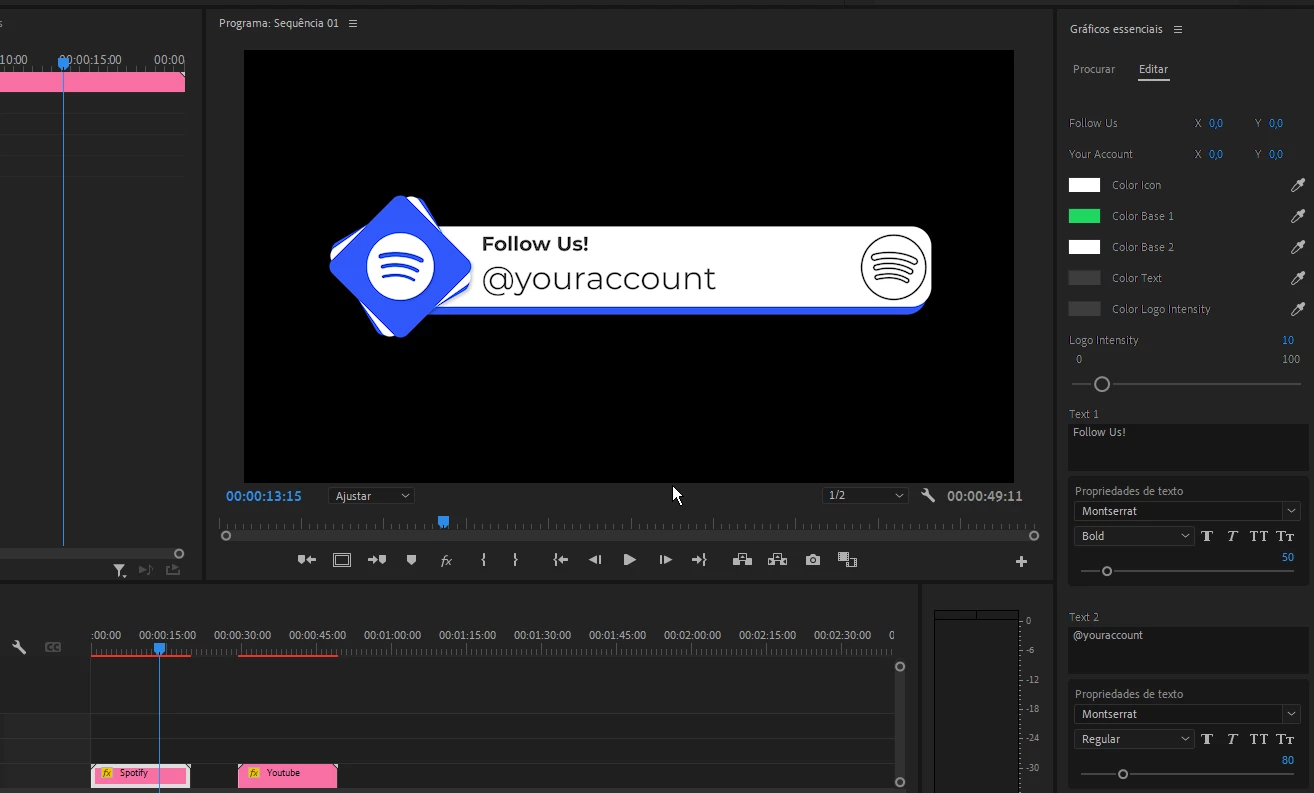Open Ajustar zoom level dropdown

pyautogui.click(x=371, y=496)
